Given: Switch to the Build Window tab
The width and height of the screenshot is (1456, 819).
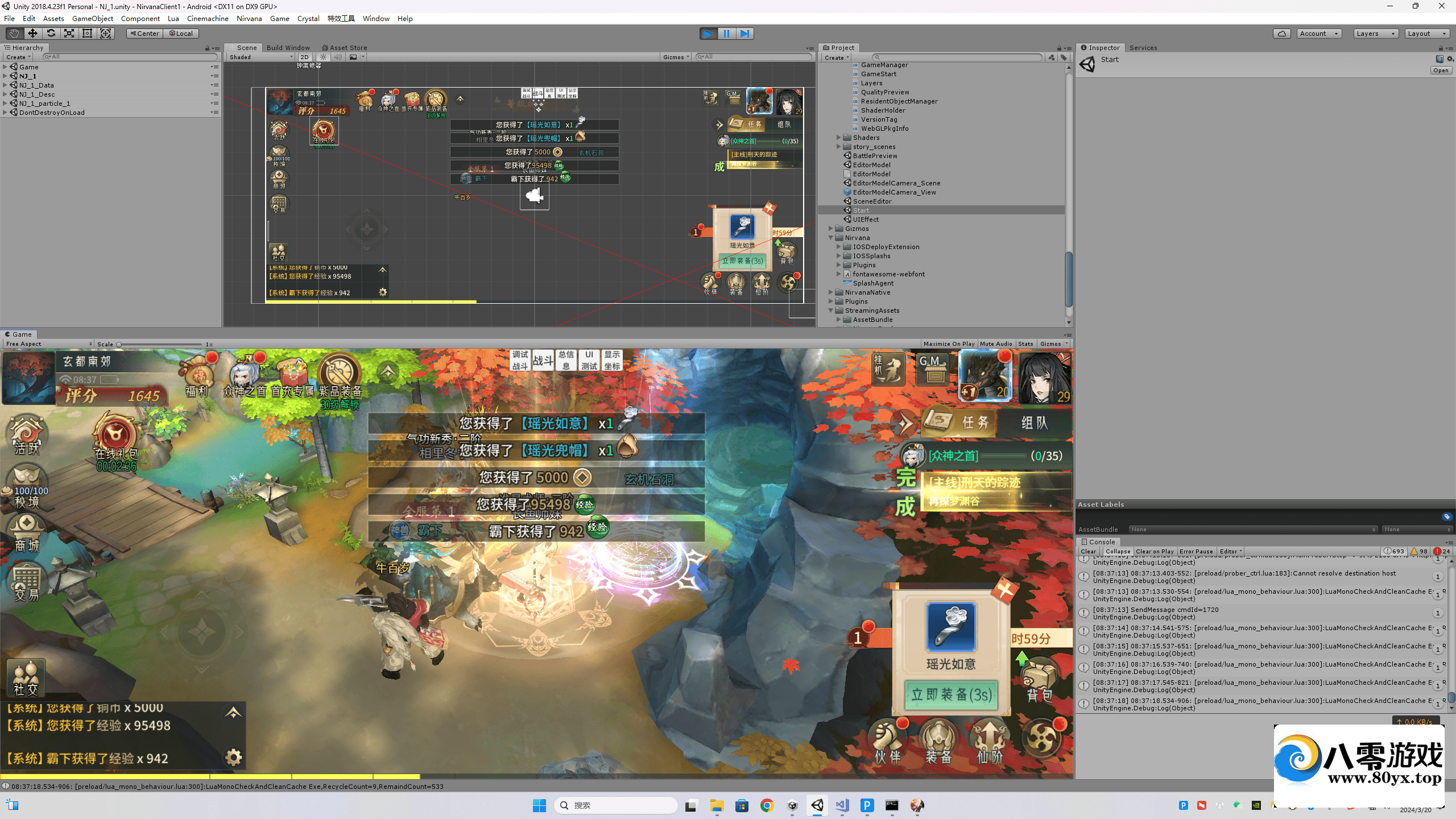Looking at the screenshot, I should [x=288, y=48].
